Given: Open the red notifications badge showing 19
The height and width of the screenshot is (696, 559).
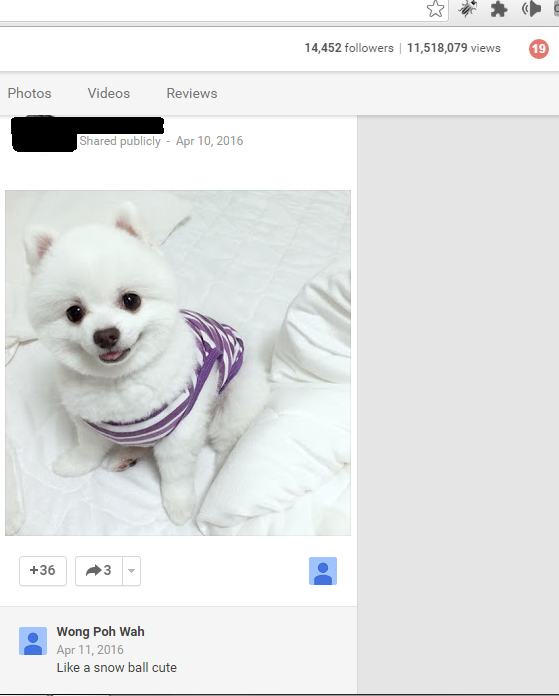Looking at the screenshot, I should click(x=539, y=48).
